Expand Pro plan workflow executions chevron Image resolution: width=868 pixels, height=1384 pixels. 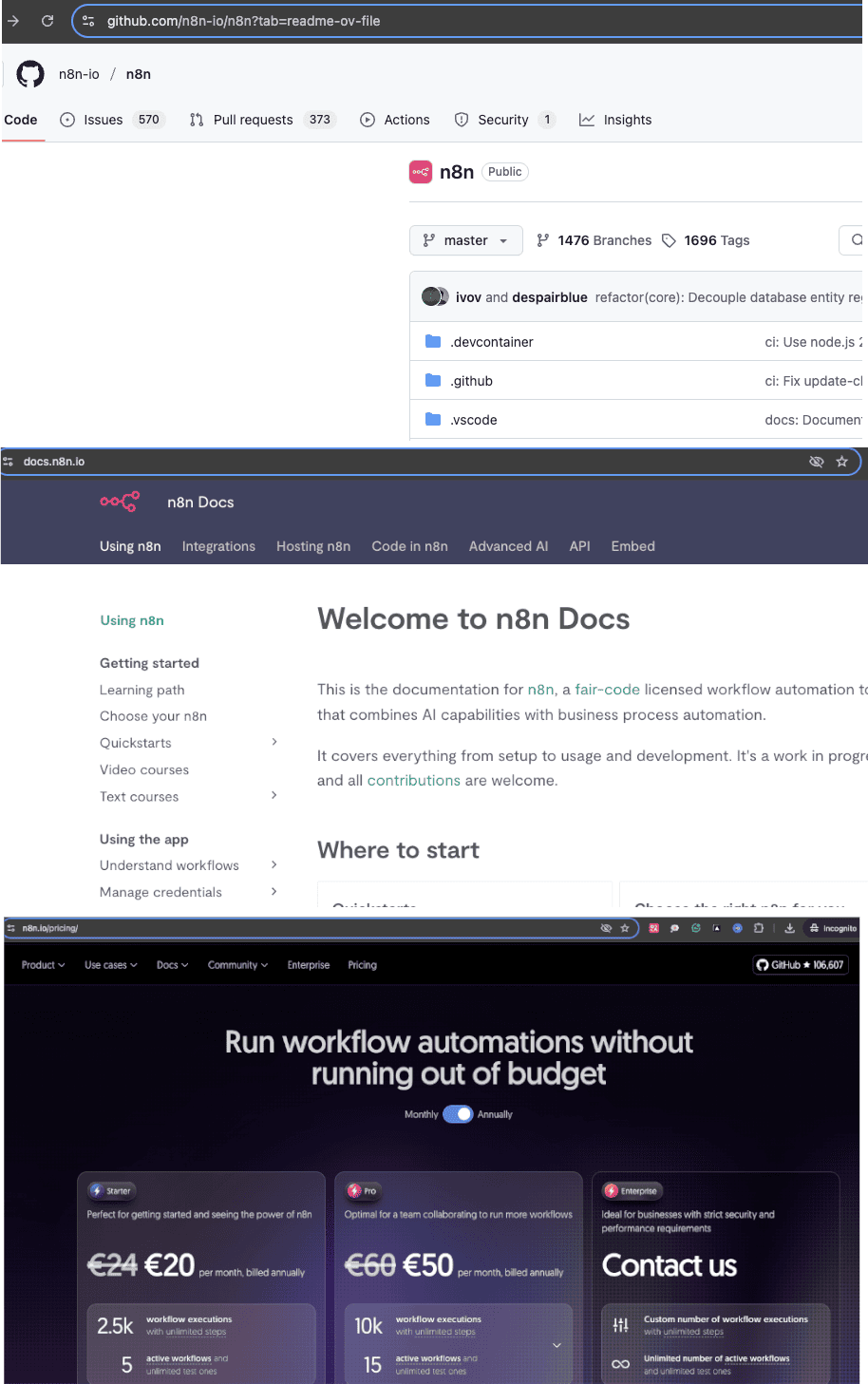click(x=557, y=1345)
